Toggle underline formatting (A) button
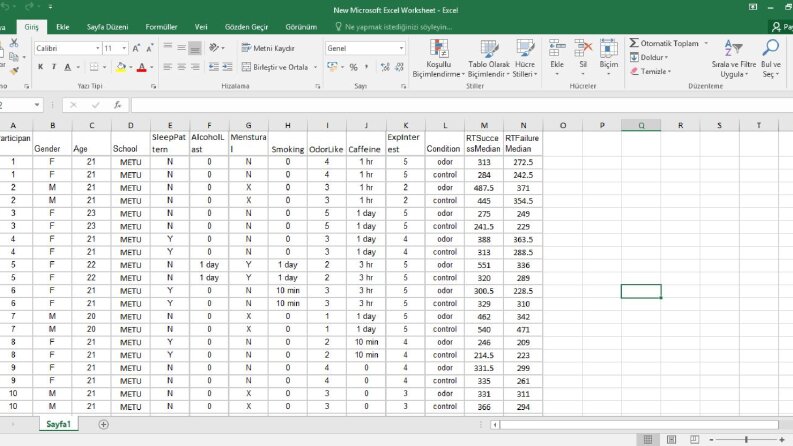Viewport: 793px width, 446px height. [x=67, y=67]
